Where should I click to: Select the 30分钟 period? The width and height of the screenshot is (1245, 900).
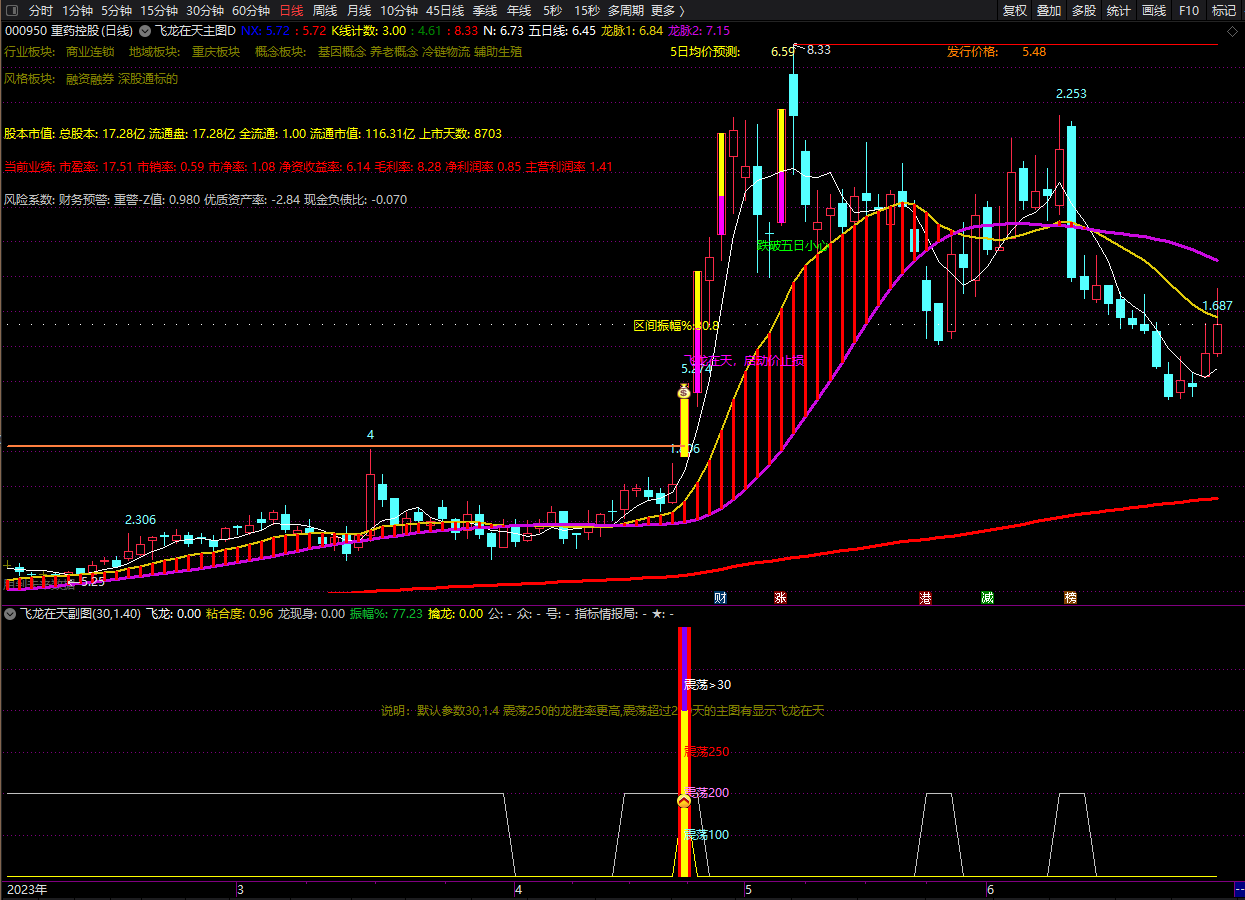tap(205, 10)
